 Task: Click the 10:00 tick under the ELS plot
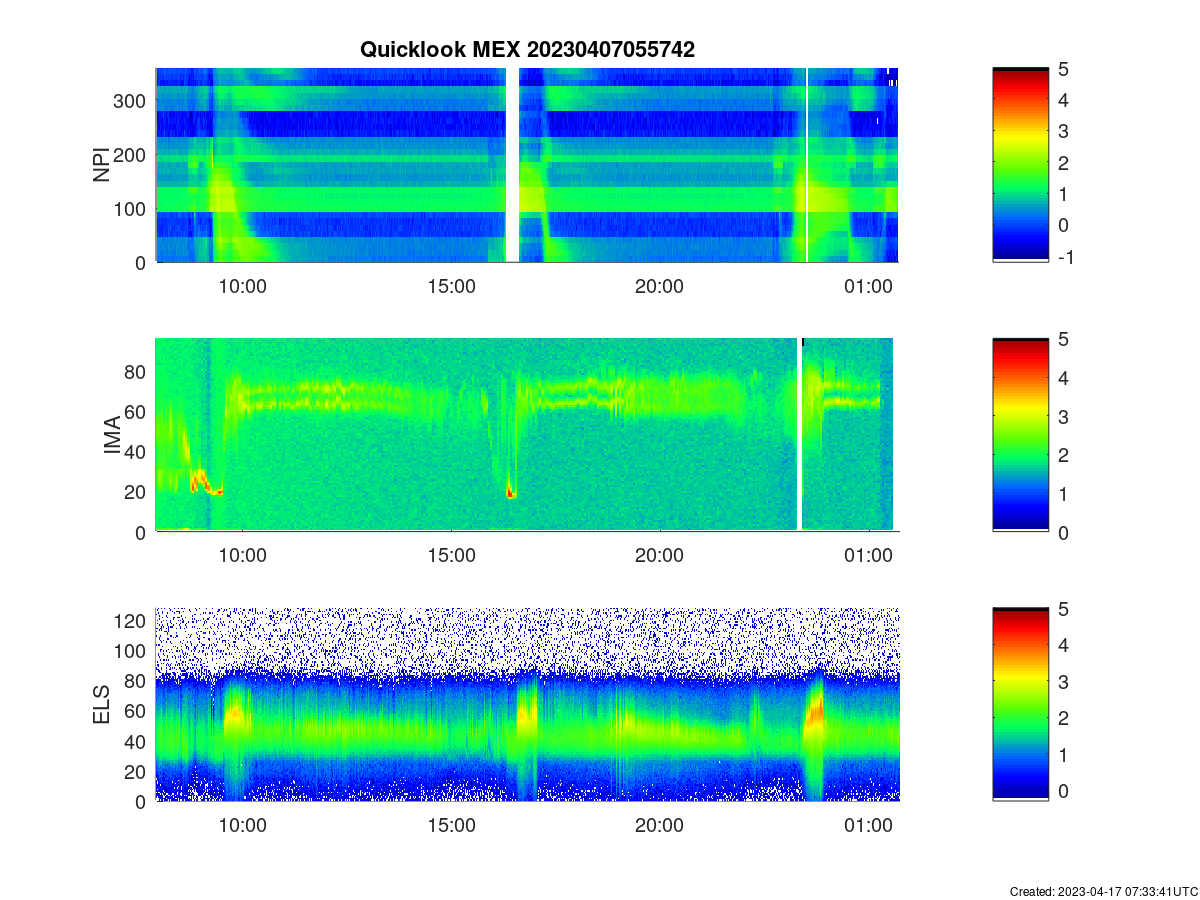pyautogui.click(x=243, y=825)
